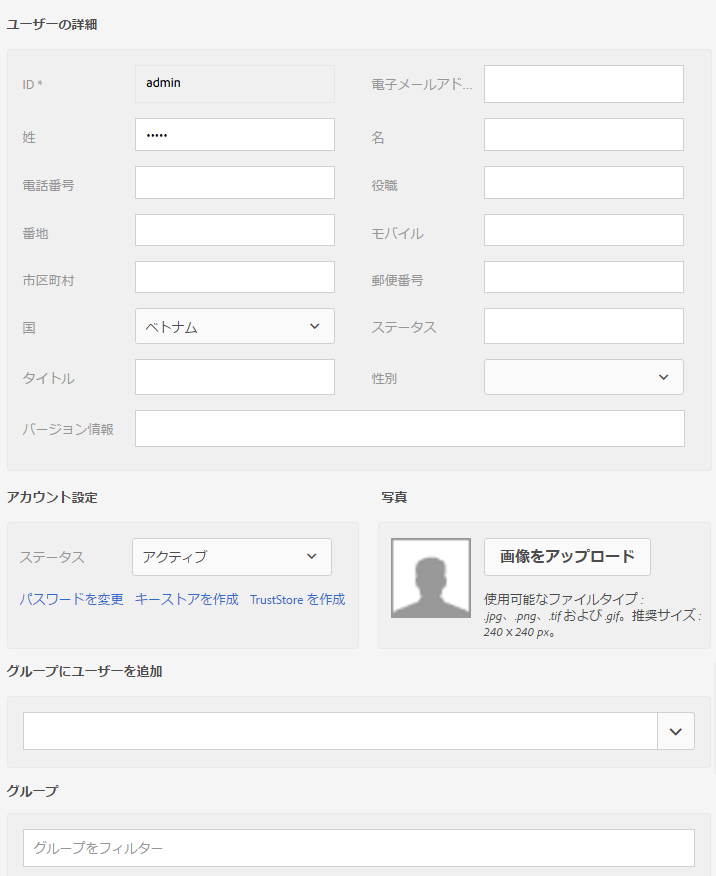The height and width of the screenshot is (876, 716).
Task: Click the 姓 password-style field
Action: [234, 134]
